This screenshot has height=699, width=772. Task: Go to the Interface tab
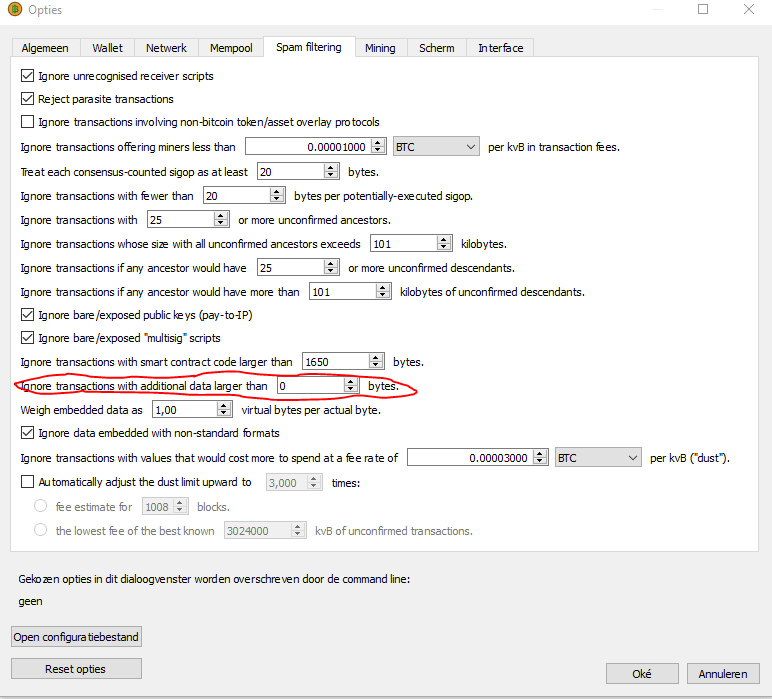[x=500, y=48]
